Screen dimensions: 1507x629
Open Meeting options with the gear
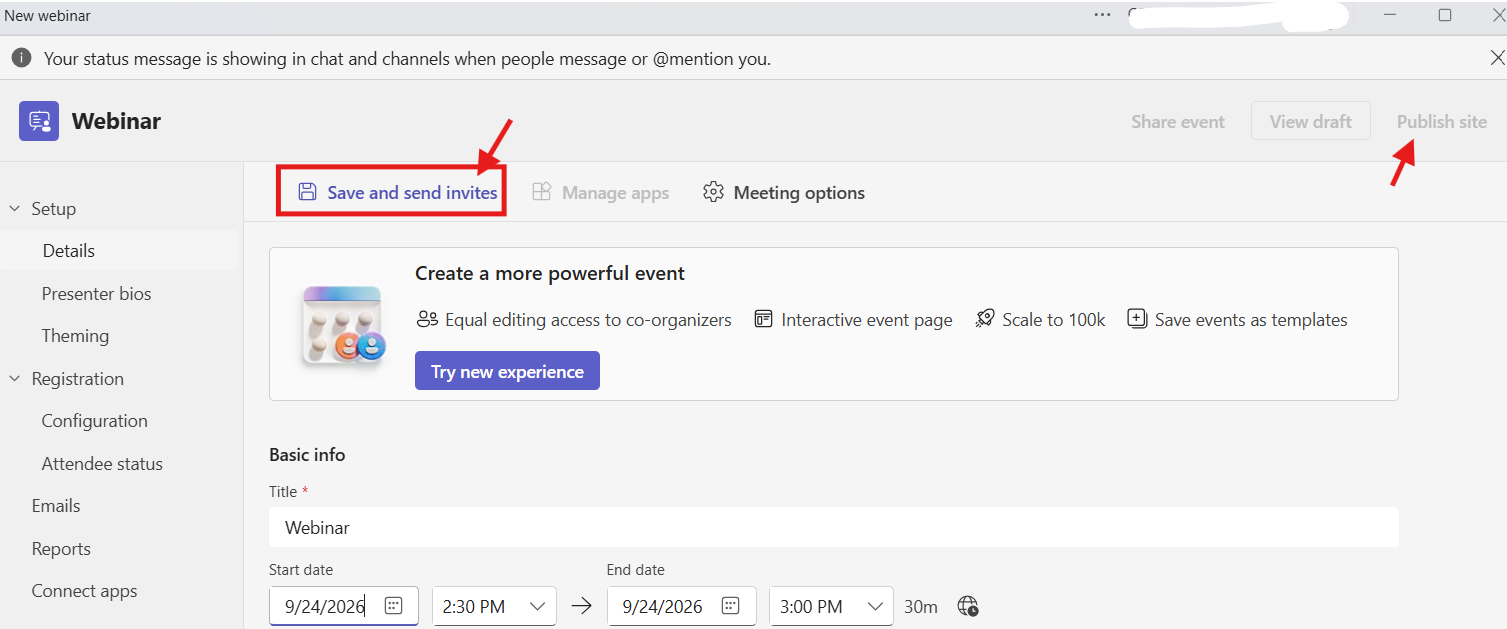tap(784, 192)
